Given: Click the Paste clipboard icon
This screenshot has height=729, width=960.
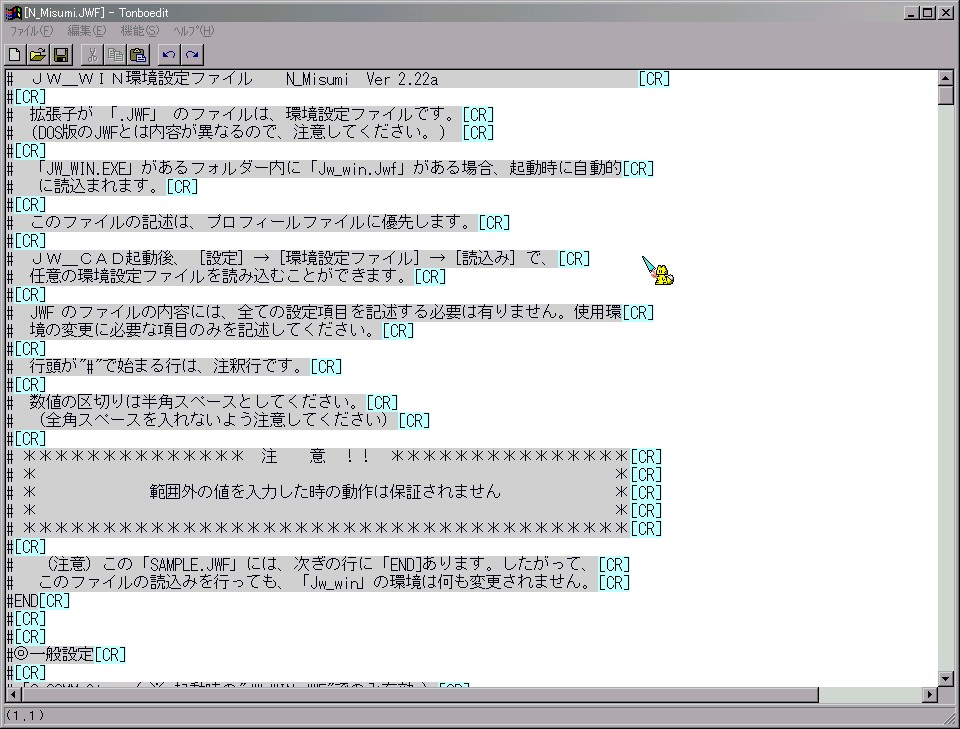Looking at the screenshot, I should point(138,54).
